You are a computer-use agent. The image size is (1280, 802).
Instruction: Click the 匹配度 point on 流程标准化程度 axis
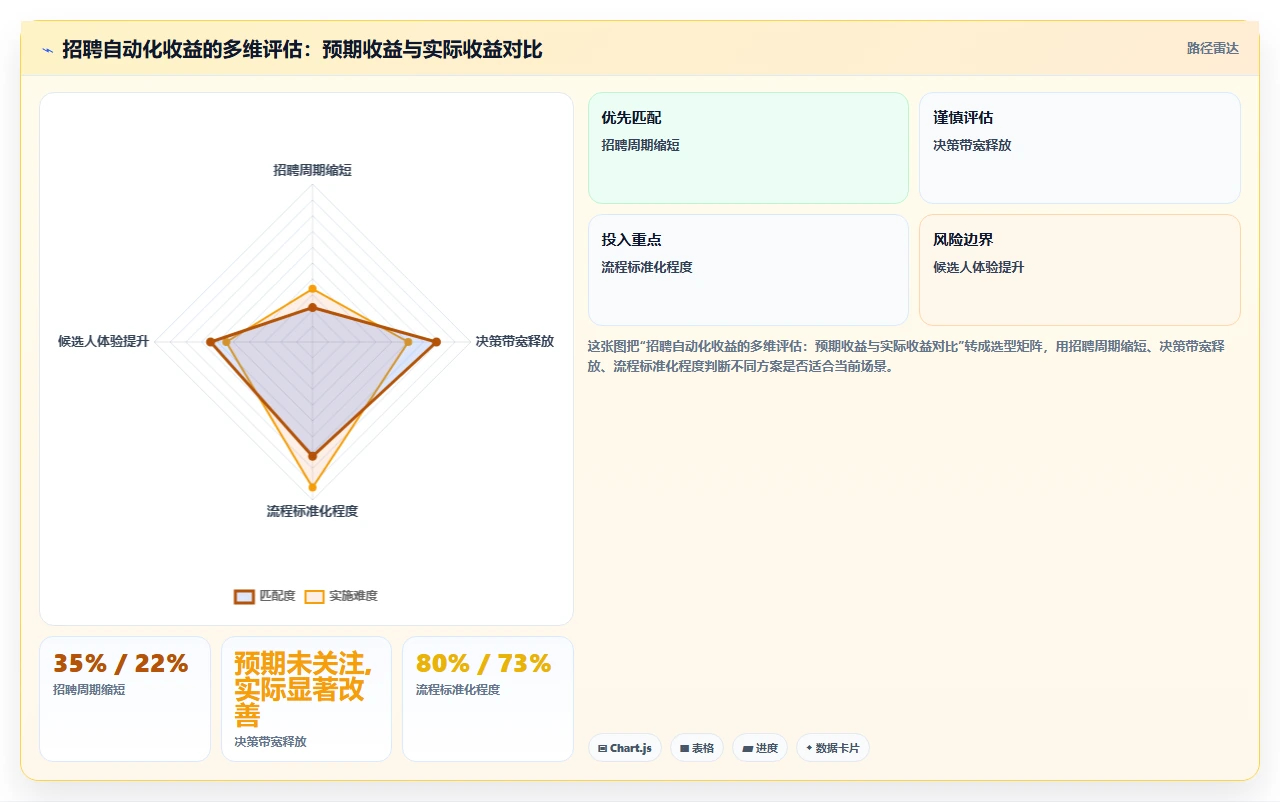point(312,456)
